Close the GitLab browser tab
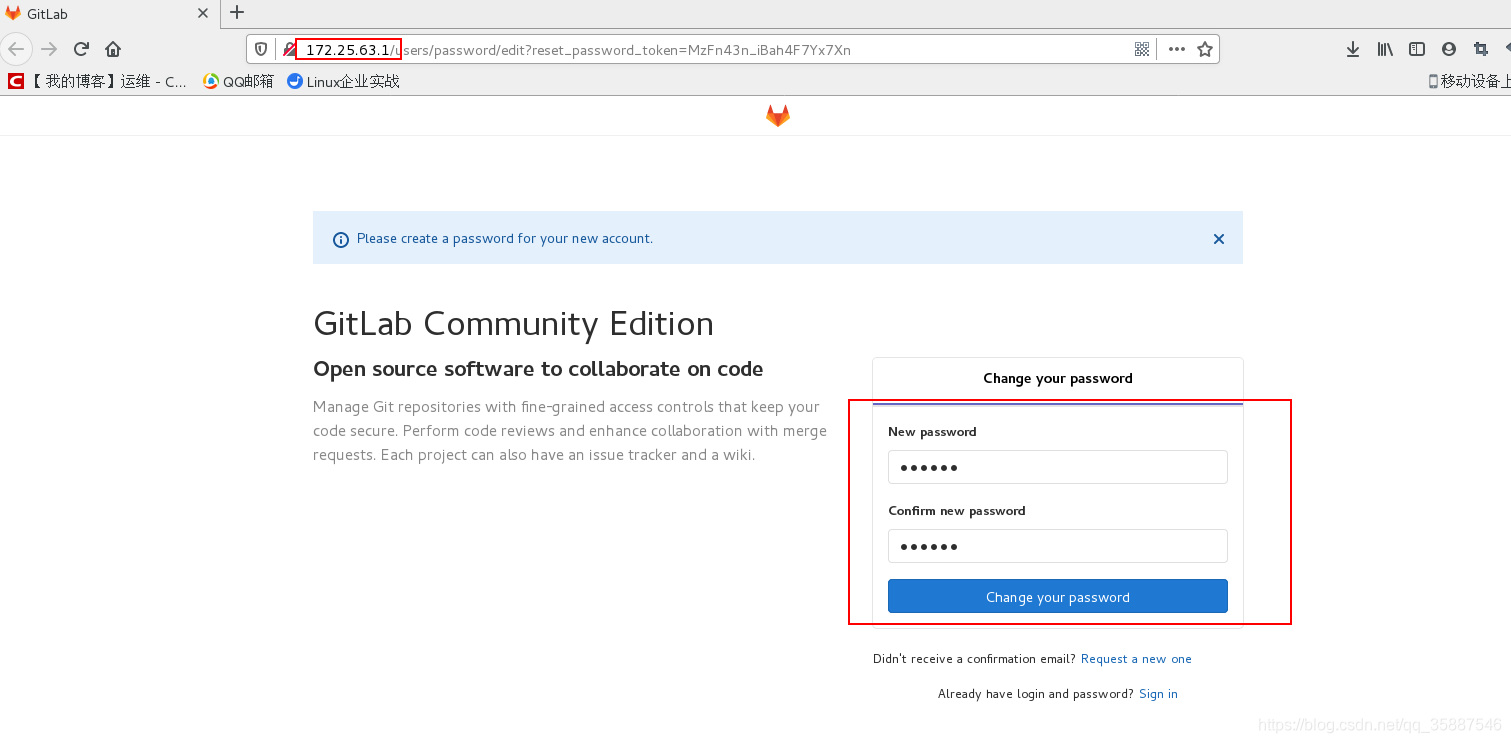The height and width of the screenshot is (743, 1511). pyautogui.click(x=203, y=14)
